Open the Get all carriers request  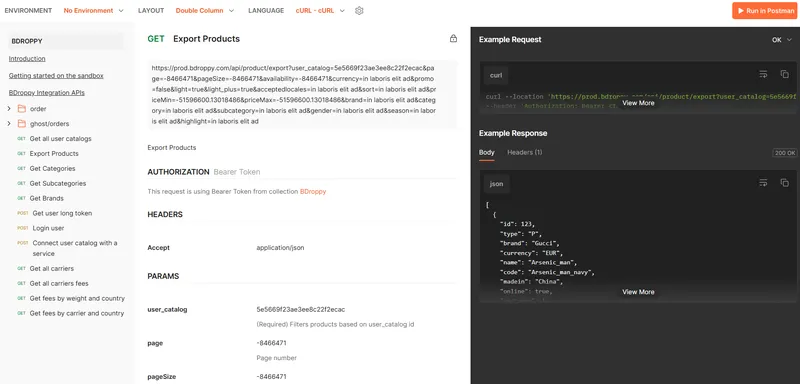click(x=52, y=268)
